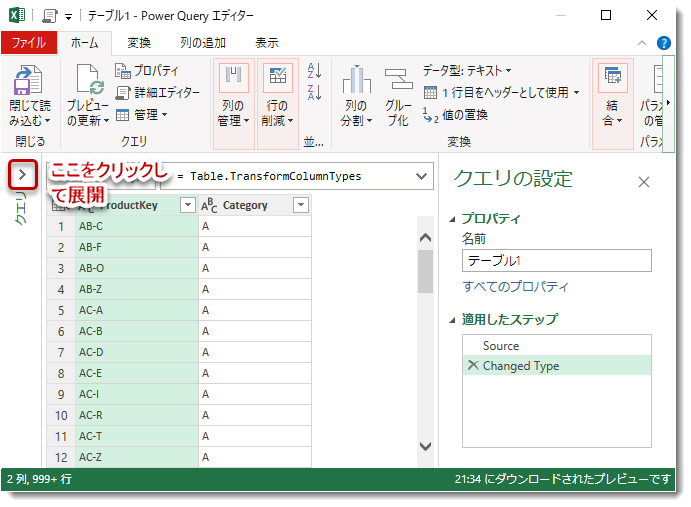The image size is (691, 507).
Task: Sort ascending with the A-Z icon
Action: coord(314,71)
